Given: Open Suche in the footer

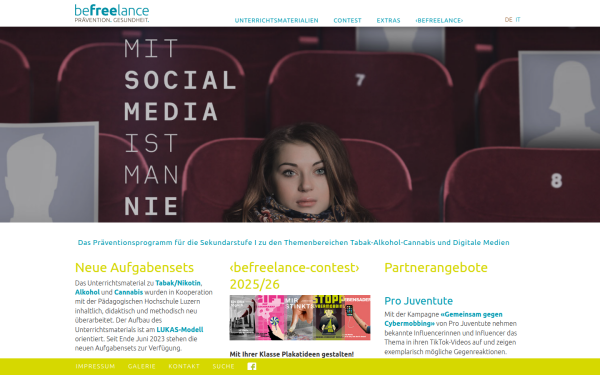Looking at the screenshot, I should pos(223,367).
